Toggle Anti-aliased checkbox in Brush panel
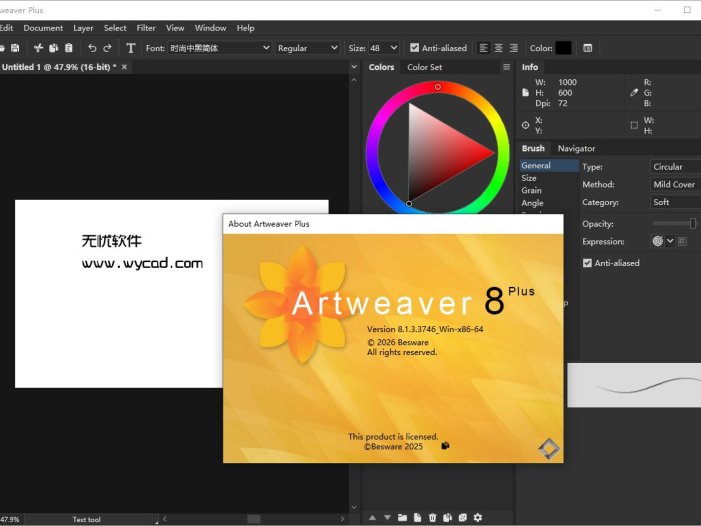Image resolution: width=701 pixels, height=526 pixels. [587, 263]
